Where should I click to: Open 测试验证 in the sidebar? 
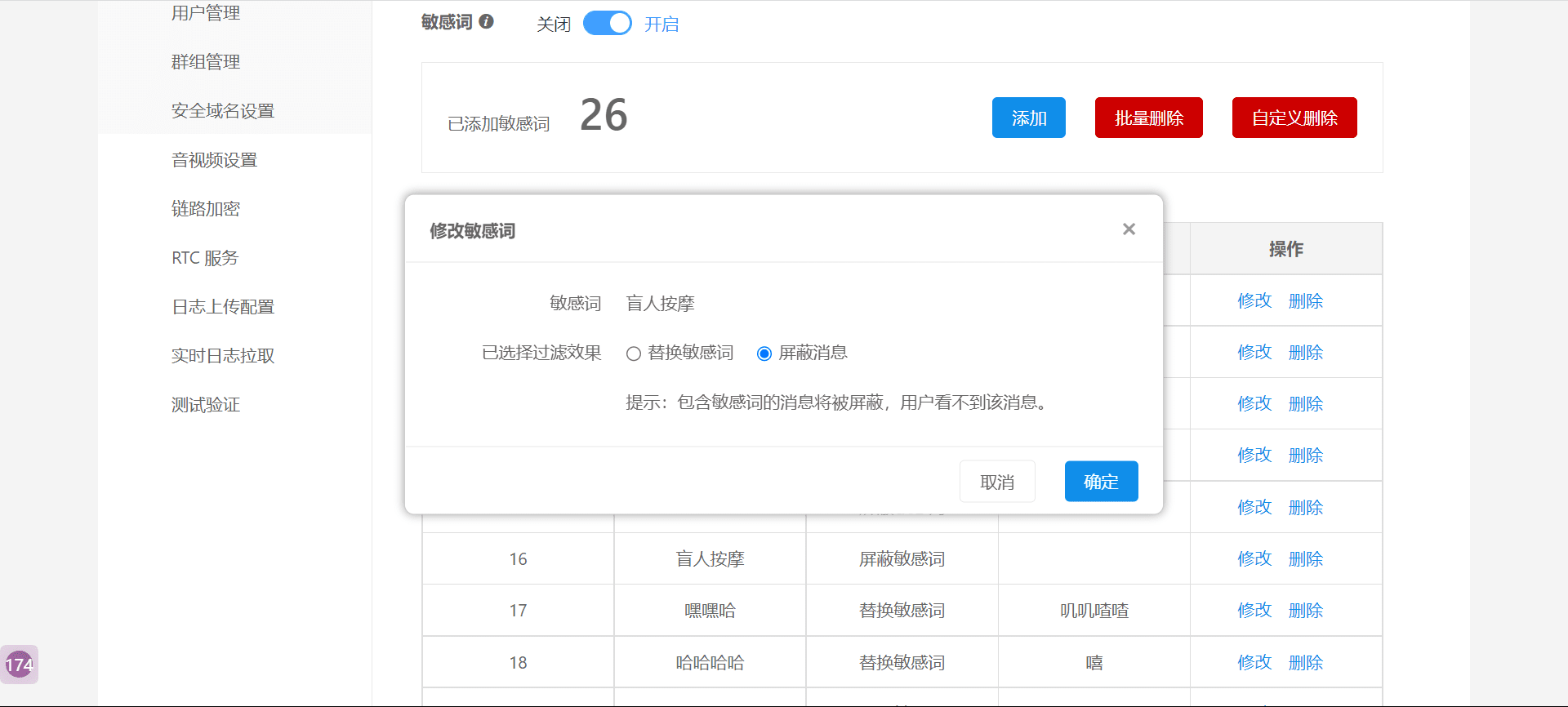click(x=206, y=405)
